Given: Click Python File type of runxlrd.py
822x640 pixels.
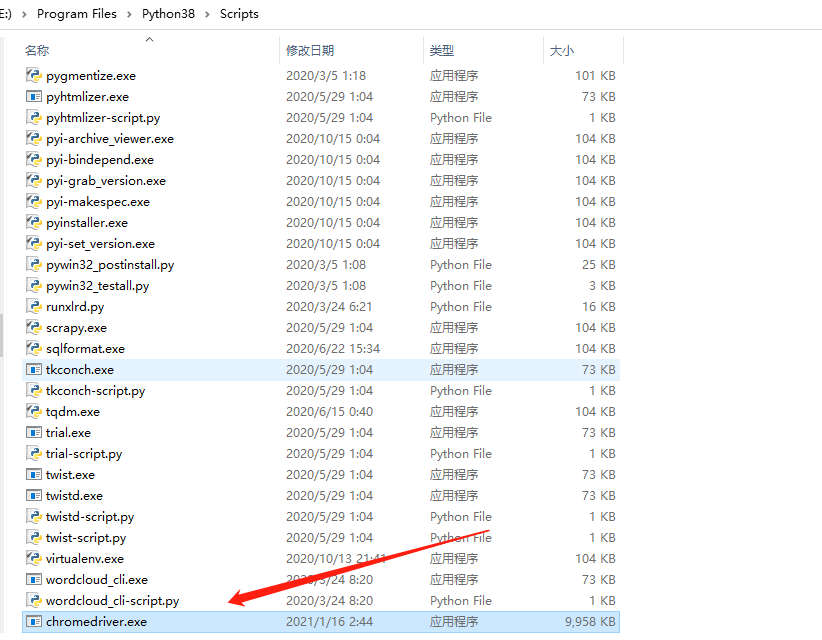Looking at the screenshot, I should [x=461, y=306].
